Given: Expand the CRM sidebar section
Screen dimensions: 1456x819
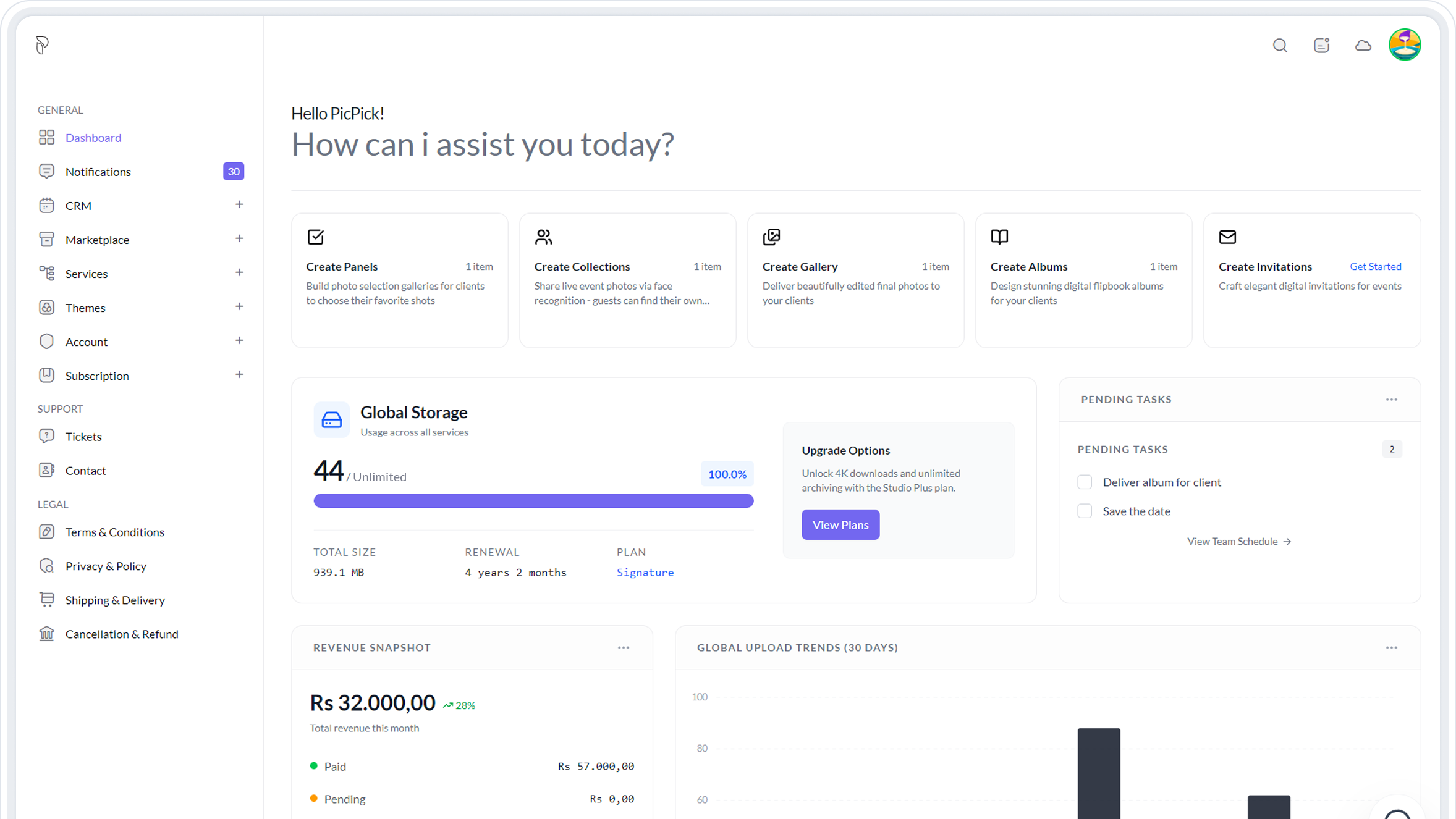Looking at the screenshot, I should tap(239, 204).
